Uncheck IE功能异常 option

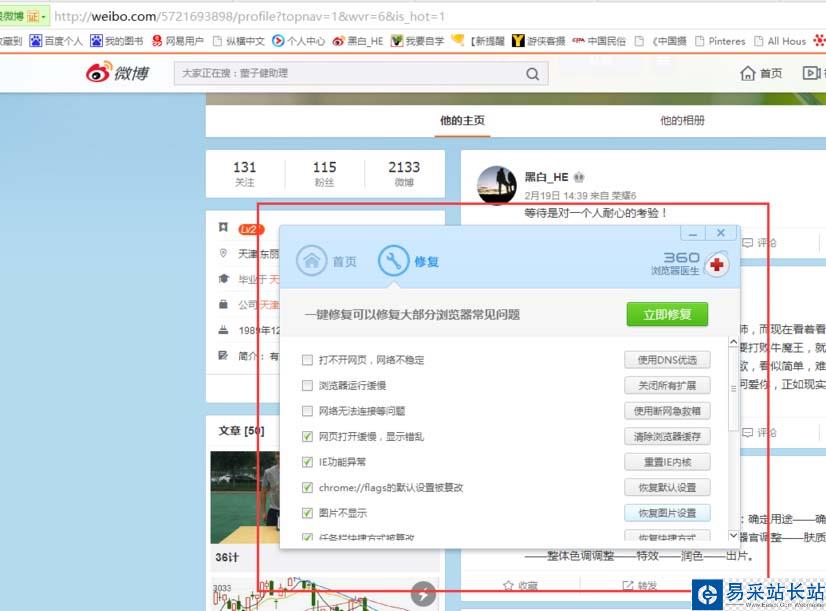click(307, 462)
